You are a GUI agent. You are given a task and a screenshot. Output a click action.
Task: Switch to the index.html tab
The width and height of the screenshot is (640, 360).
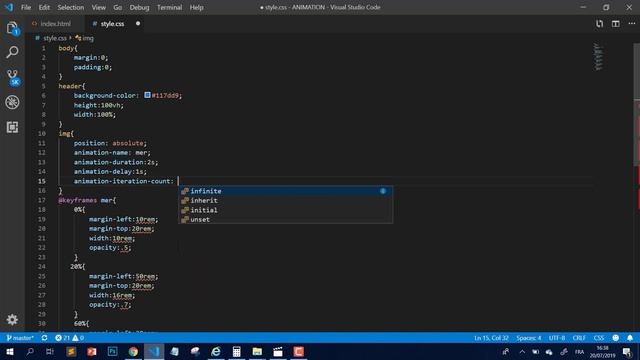pos(56,24)
